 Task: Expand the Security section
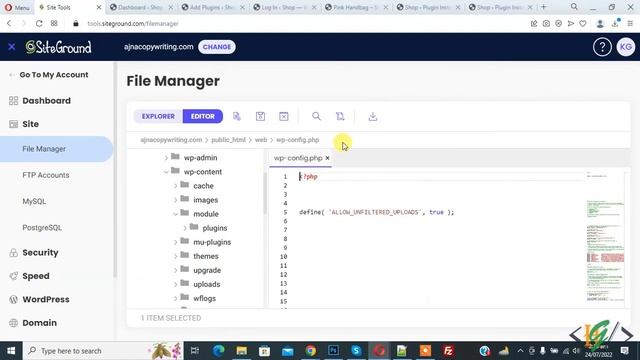(40, 253)
